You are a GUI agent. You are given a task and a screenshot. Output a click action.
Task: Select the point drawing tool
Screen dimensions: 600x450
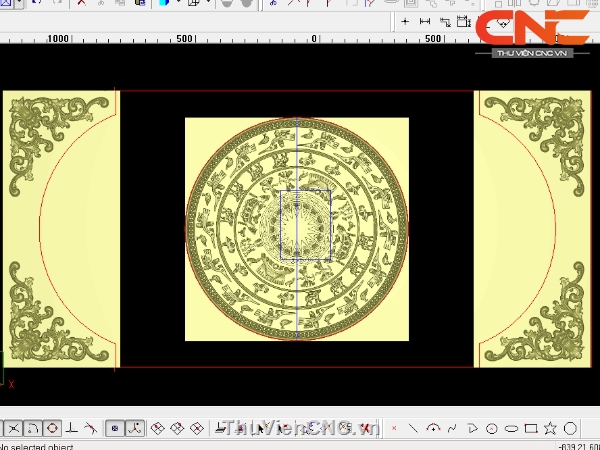[x=394, y=428]
